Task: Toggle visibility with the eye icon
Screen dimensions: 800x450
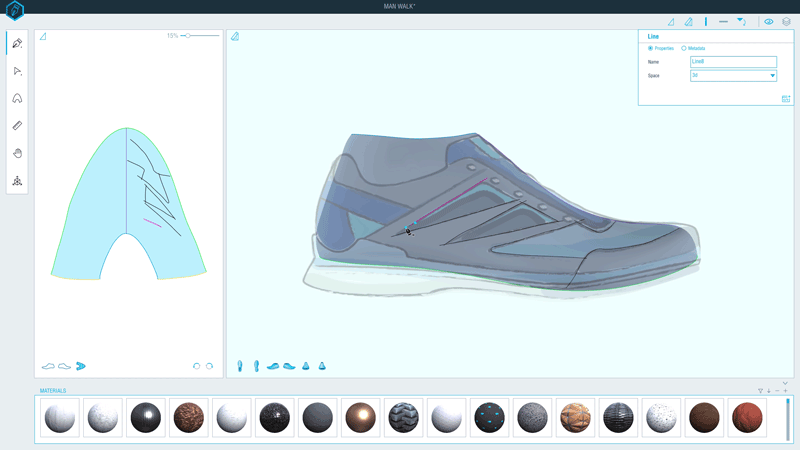Action: (x=769, y=21)
